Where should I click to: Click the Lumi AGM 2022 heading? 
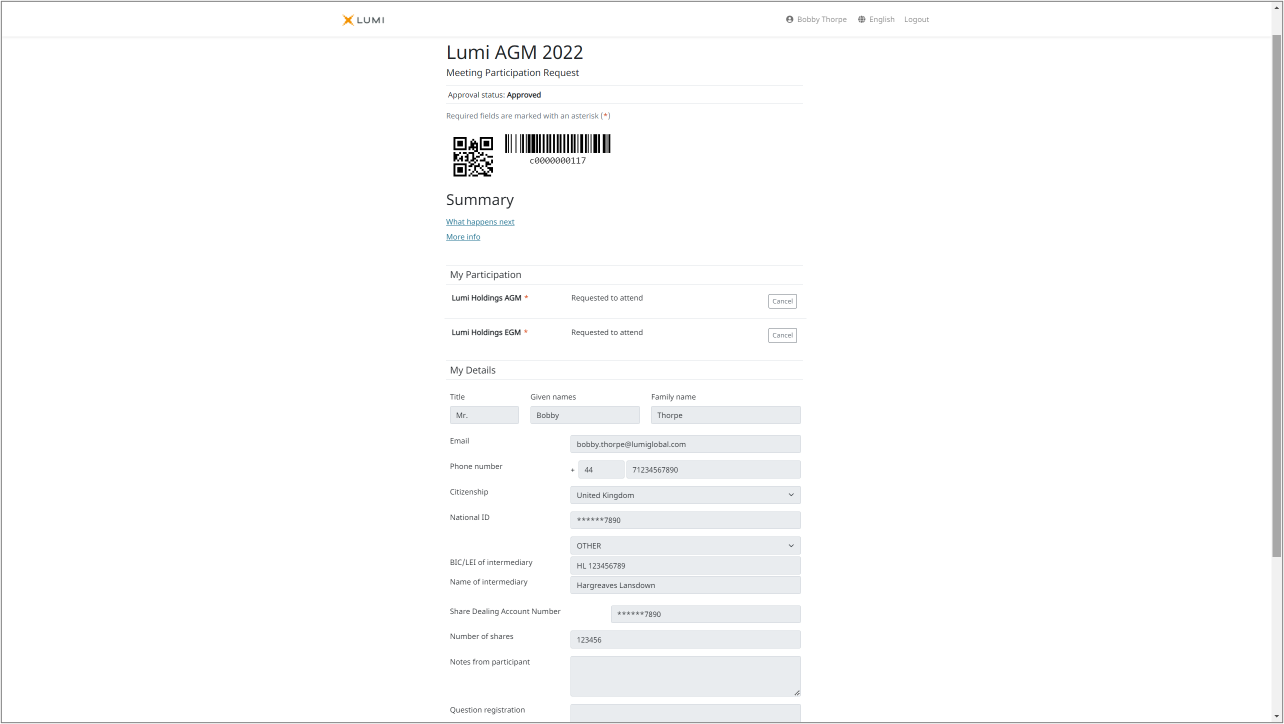coord(514,53)
